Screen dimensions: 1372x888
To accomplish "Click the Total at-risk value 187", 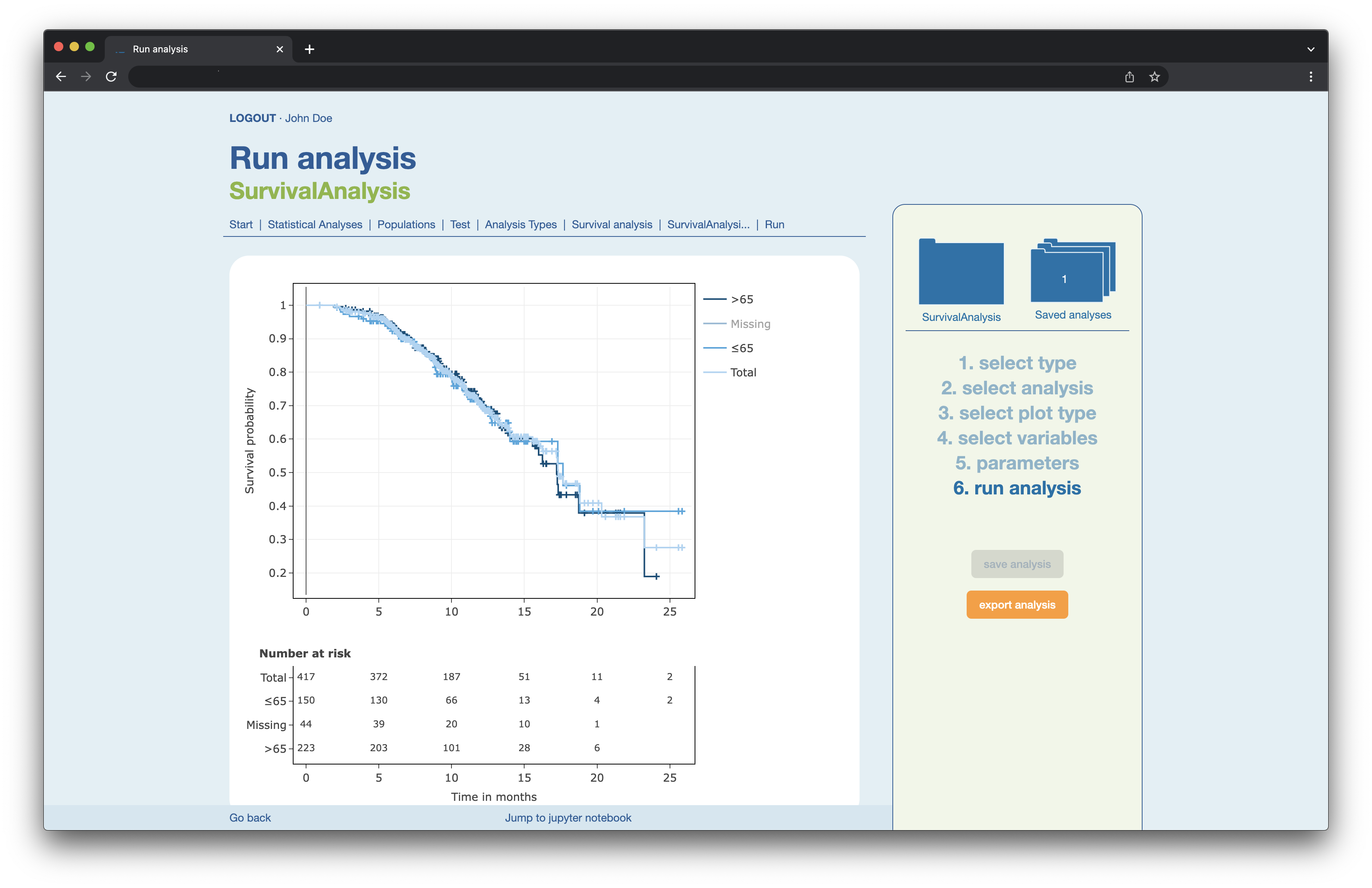I will coord(451,677).
